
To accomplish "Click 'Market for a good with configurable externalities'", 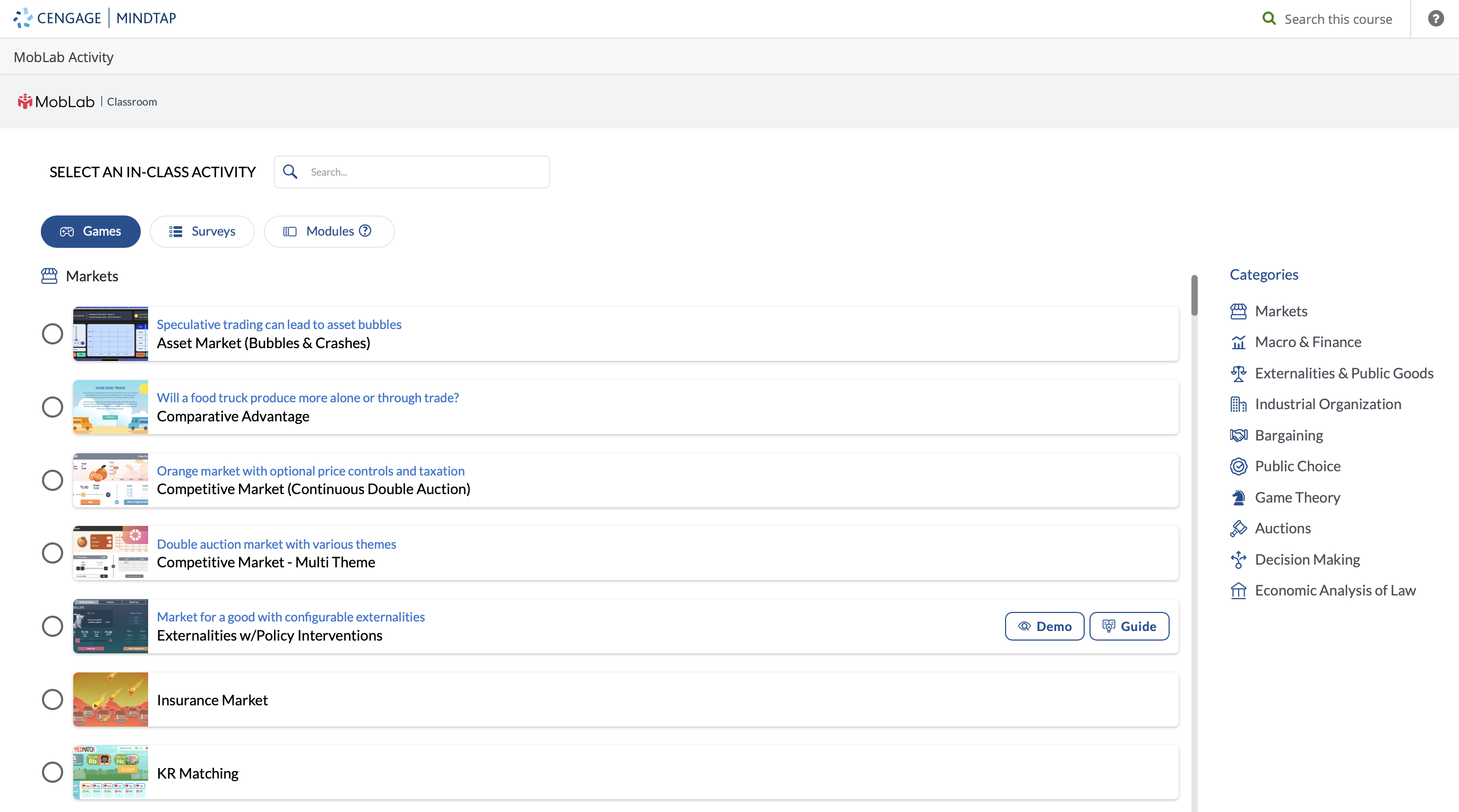I will coord(290,617).
